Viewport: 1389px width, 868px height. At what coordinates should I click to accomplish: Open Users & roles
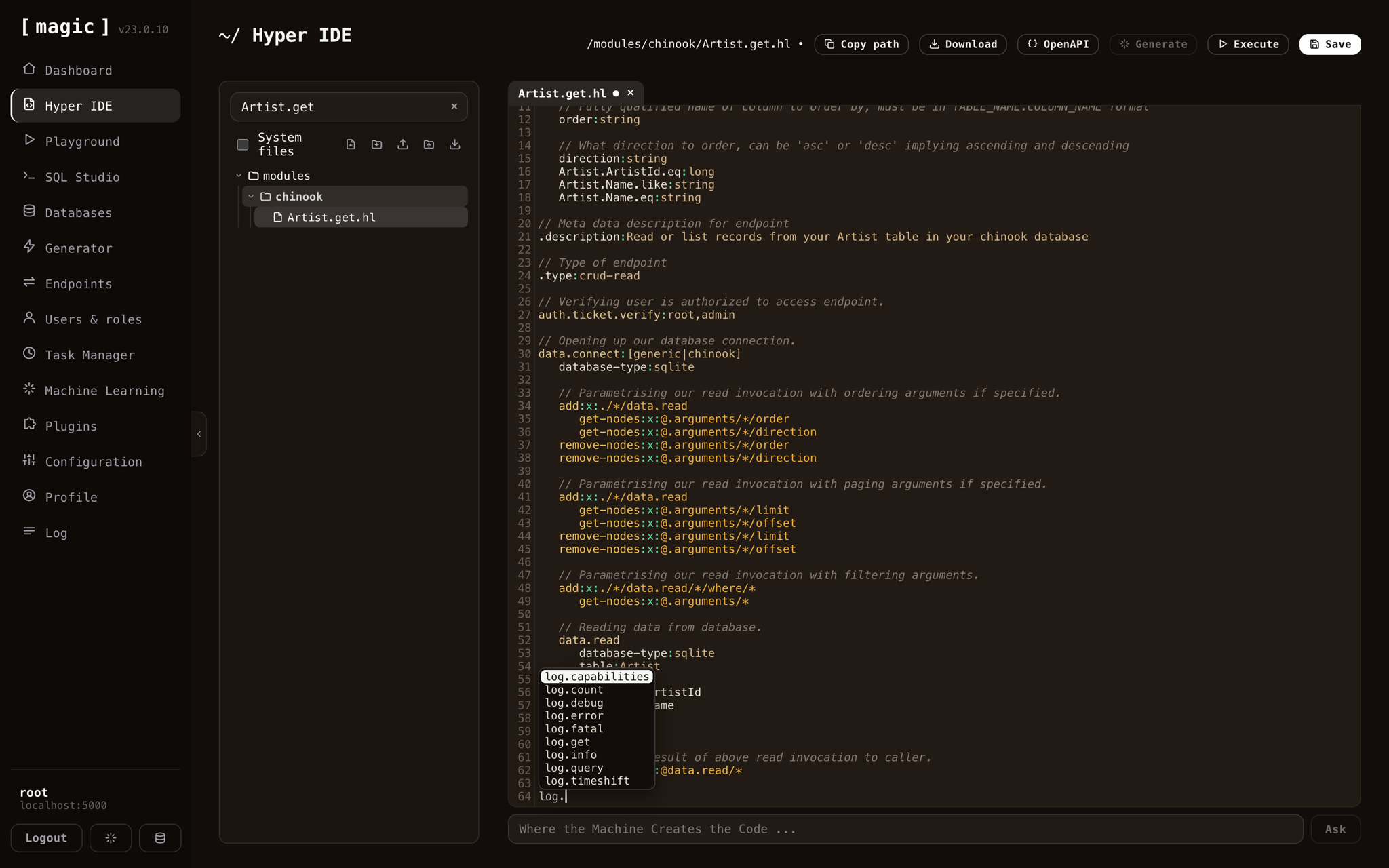point(96,319)
